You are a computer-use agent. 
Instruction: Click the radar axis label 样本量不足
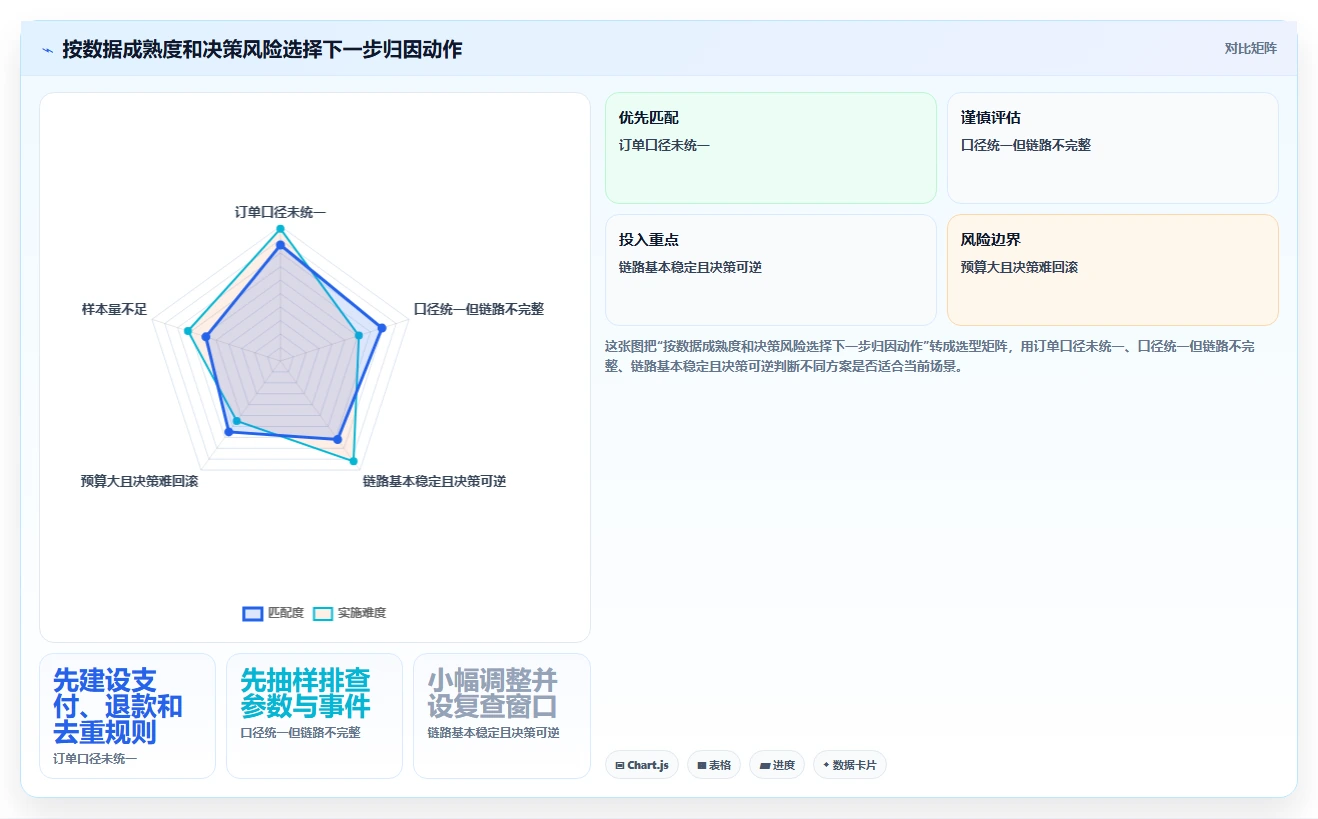[x=114, y=309]
